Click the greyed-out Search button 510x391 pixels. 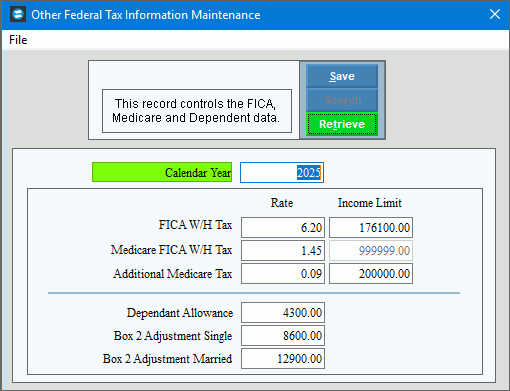pyautogui.click(x=342, y=100)
